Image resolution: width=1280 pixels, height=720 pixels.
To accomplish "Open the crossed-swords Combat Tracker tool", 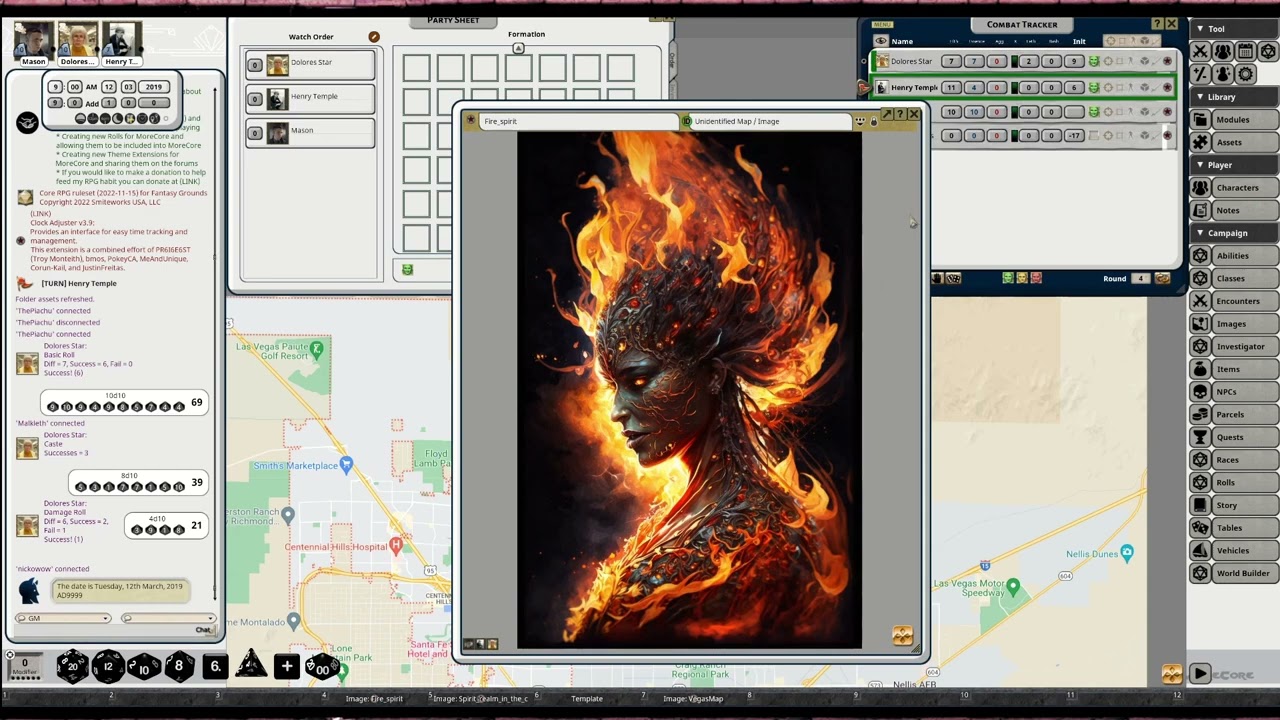I will [1201, 51].
